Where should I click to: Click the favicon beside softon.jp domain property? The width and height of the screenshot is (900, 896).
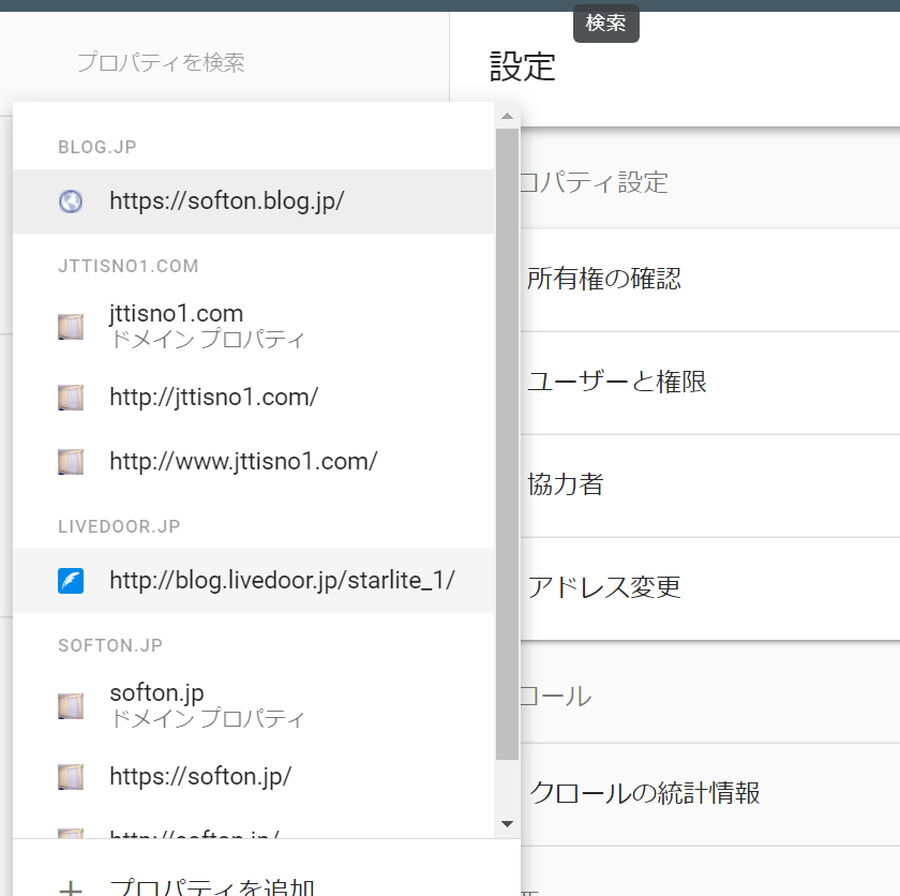click(71, 706)
